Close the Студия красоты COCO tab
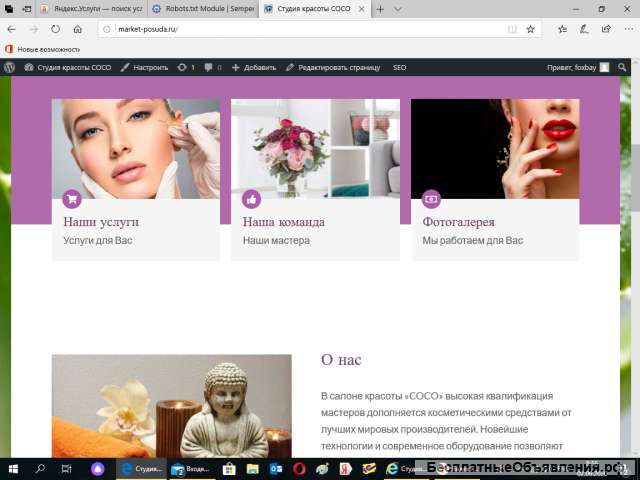Image resolution: width=640 pixels, height=480 pixels. tap(361, 9)
